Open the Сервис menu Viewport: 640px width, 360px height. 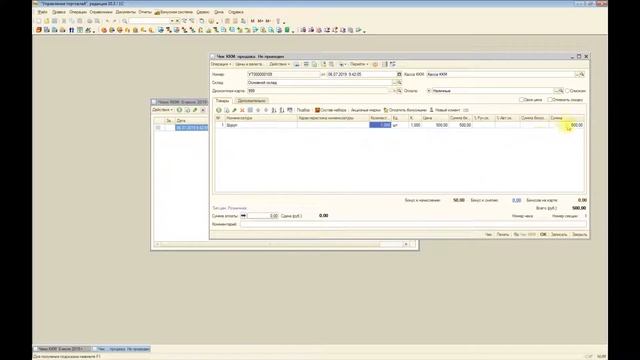pos(202,12)
